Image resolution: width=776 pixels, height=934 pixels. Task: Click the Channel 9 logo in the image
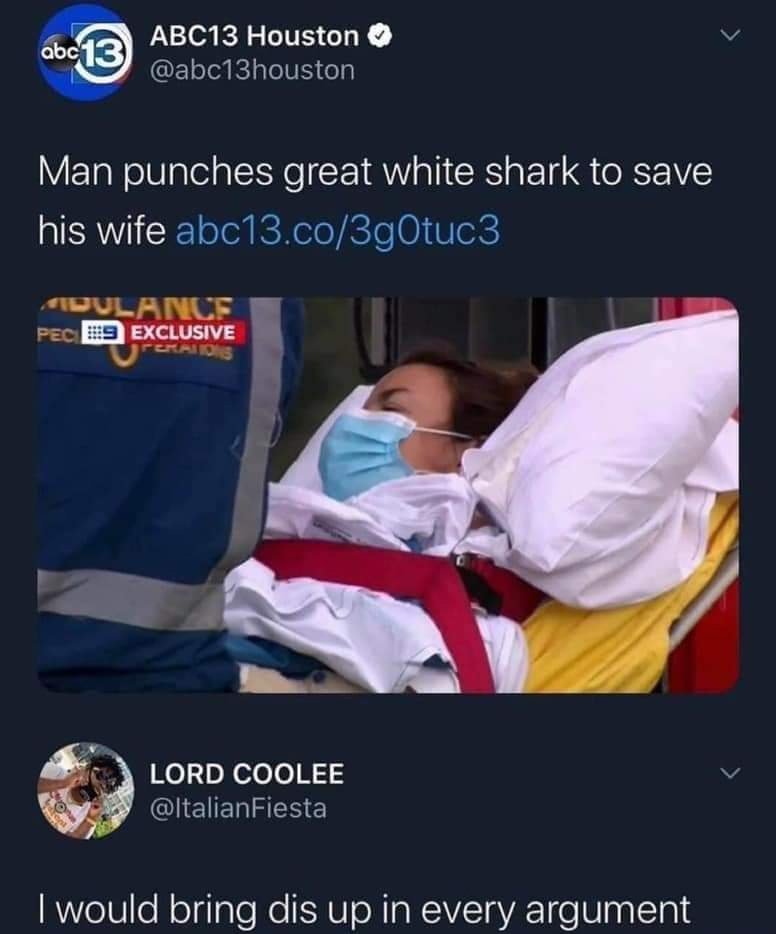pyautogui.click(x=102, y=332)
